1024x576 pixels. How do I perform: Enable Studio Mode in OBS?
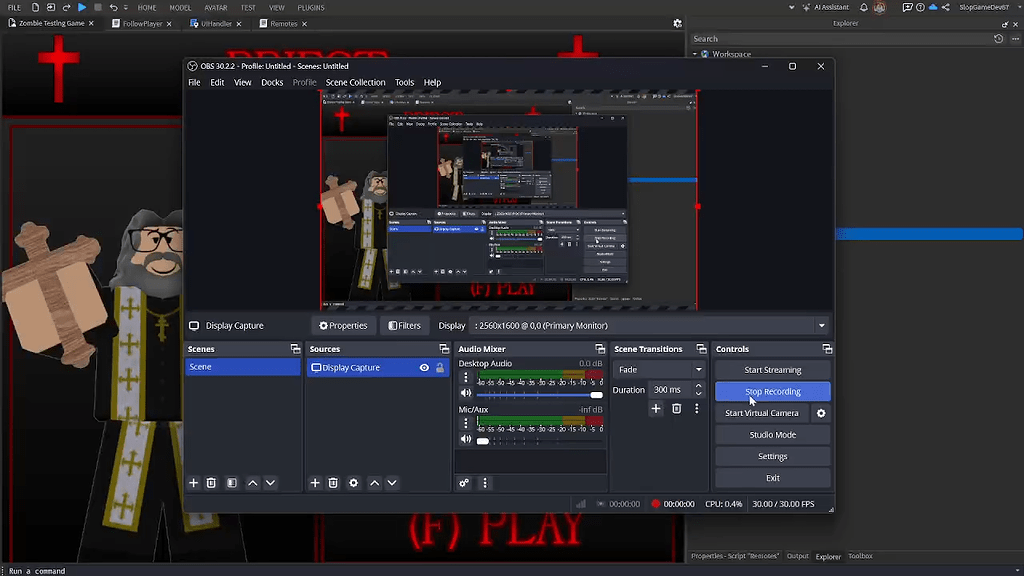772,434
